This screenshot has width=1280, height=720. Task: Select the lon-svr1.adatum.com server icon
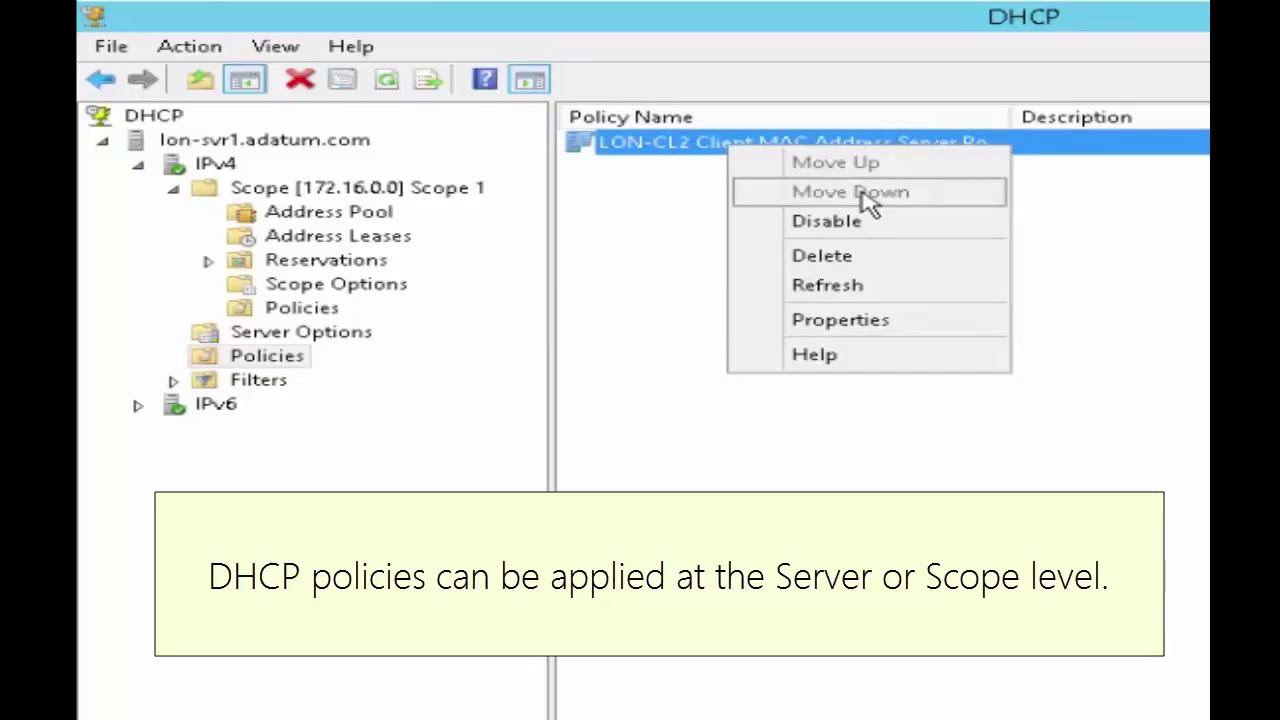click(x=137, y=140)
